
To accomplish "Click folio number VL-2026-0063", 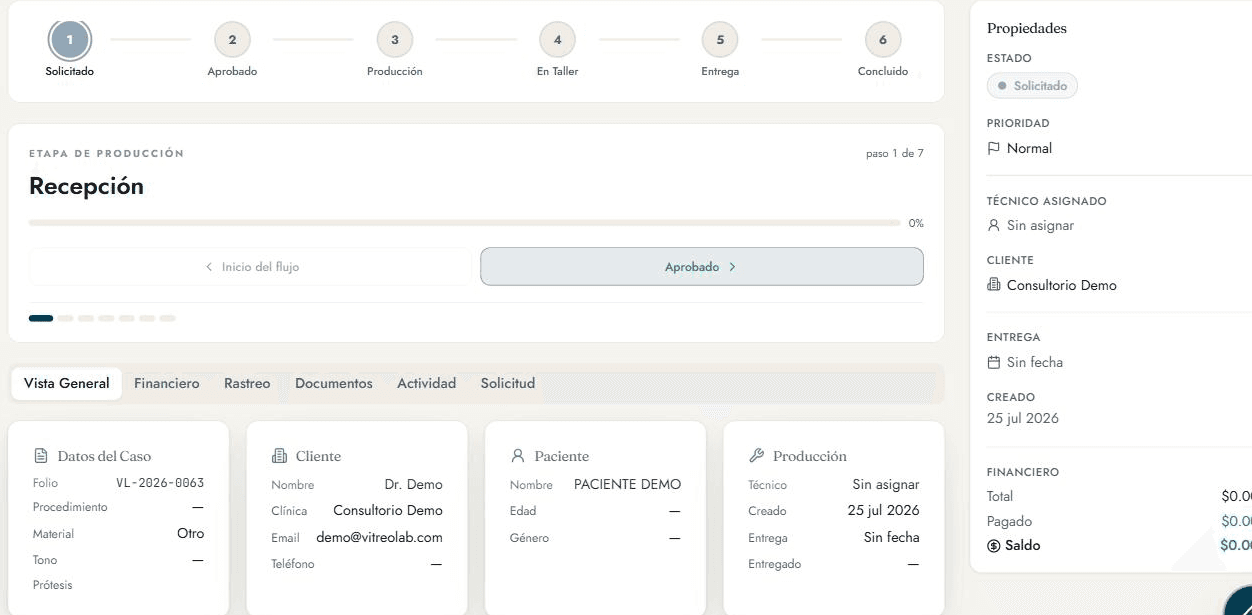I will pyautogui.click(x=160, y=483).
